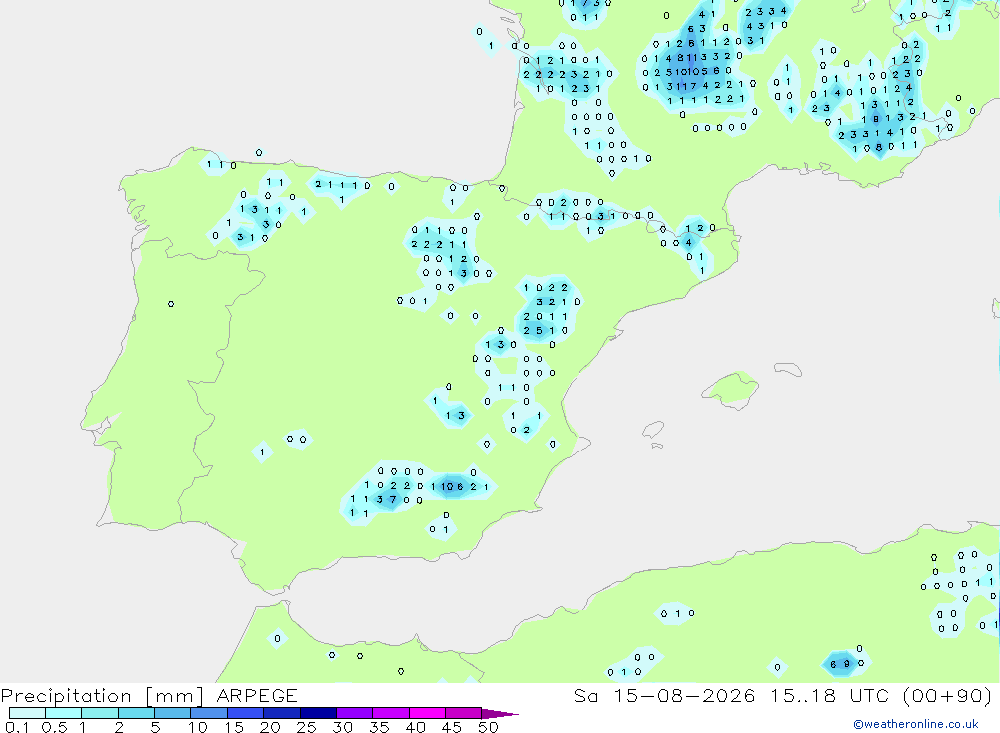This screenshot has height=733, width=1000.
Task: Click the legend value label "0.1"
Action: click(17, 727)
